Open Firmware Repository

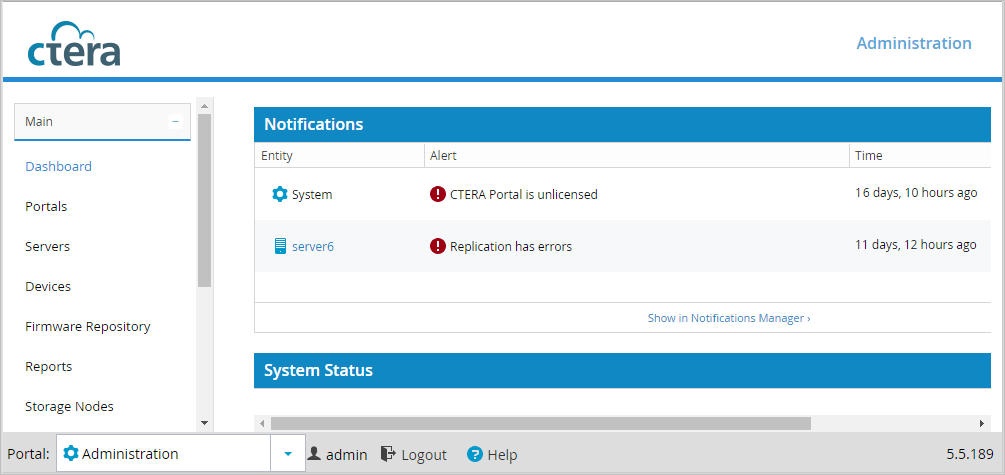88,327
